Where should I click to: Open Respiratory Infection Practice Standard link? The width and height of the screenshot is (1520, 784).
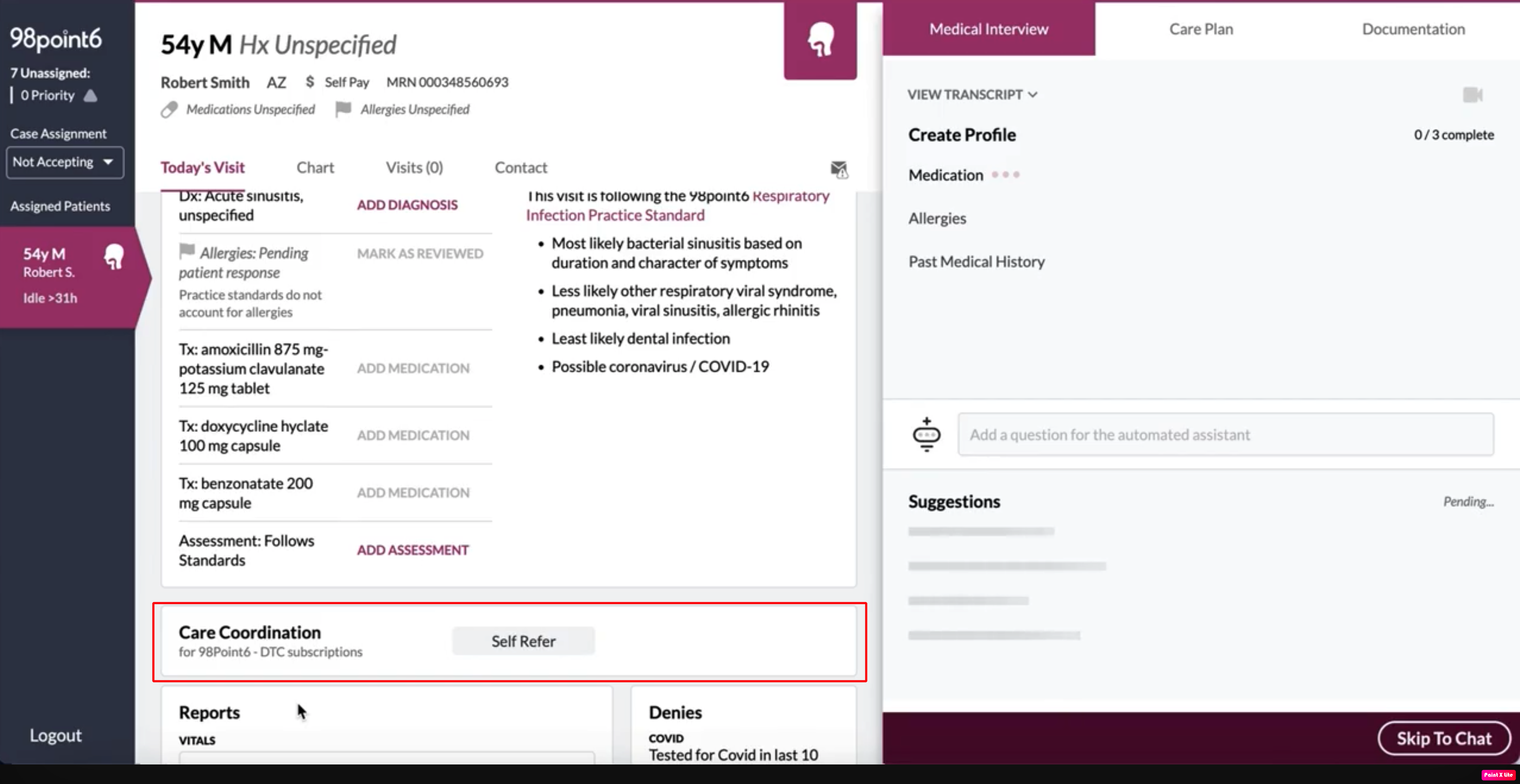pyautogui.click(x=678, y=205)
